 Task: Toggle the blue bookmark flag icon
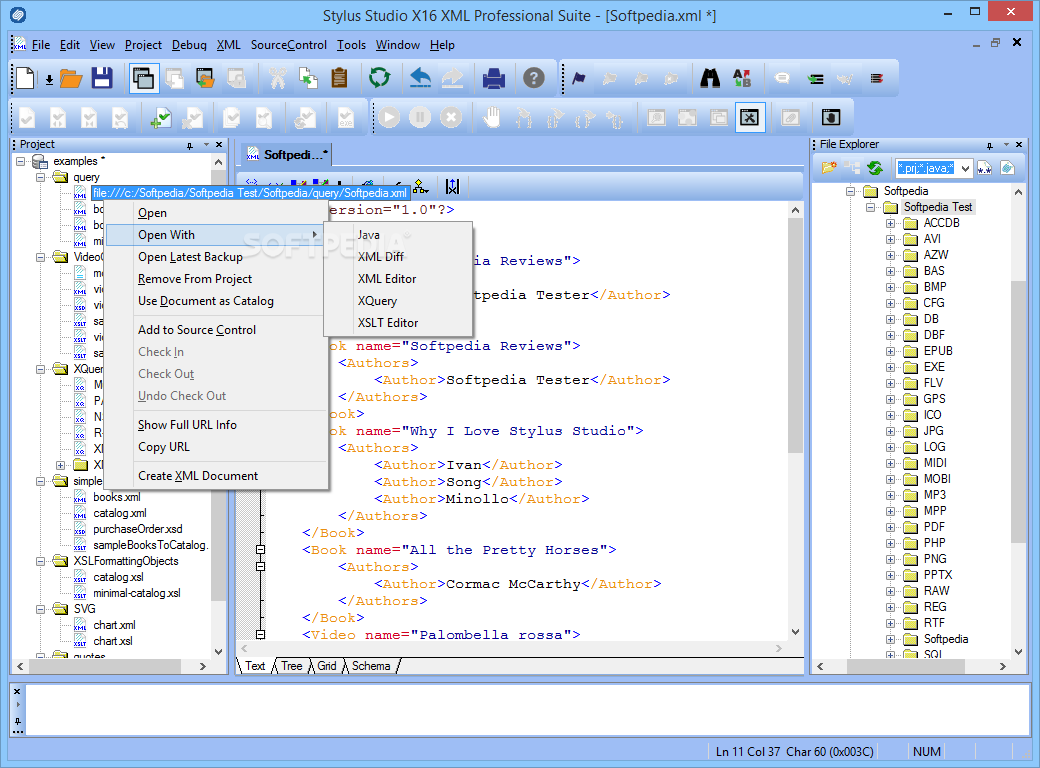pos(578,78)
